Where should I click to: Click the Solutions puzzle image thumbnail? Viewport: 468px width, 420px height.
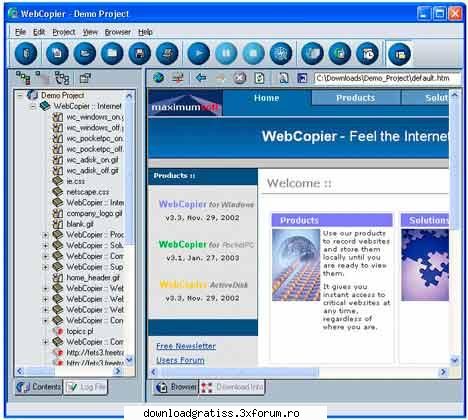click(x=425, y=265)
